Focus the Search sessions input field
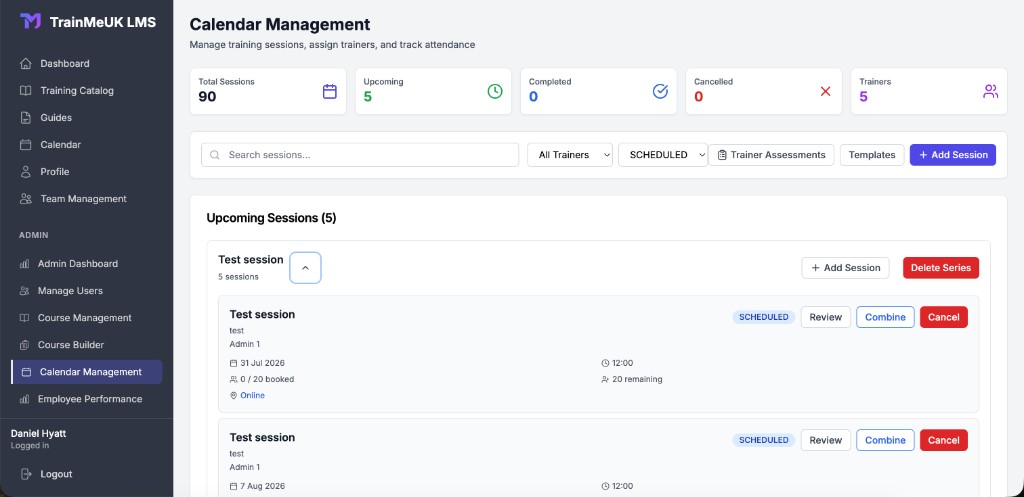 [360, 155]
